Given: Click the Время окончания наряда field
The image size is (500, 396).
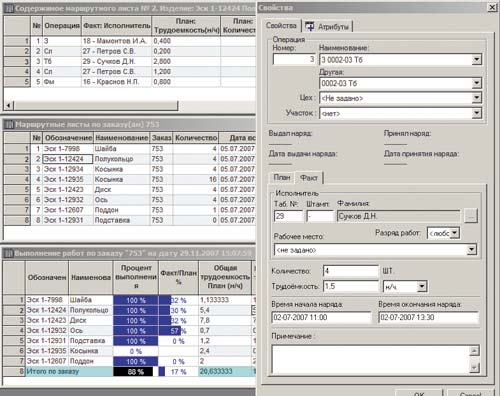Looking at the screenshot, I should [429, 317].
